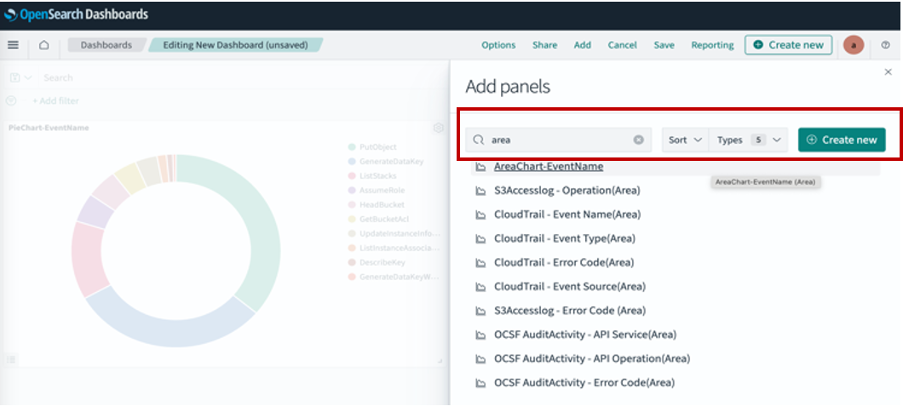Click the area icon beside OCSF AuditActivity - Error Code(Area)
The height and width of the screenshot is (412, 904).
tap(480, 383)
